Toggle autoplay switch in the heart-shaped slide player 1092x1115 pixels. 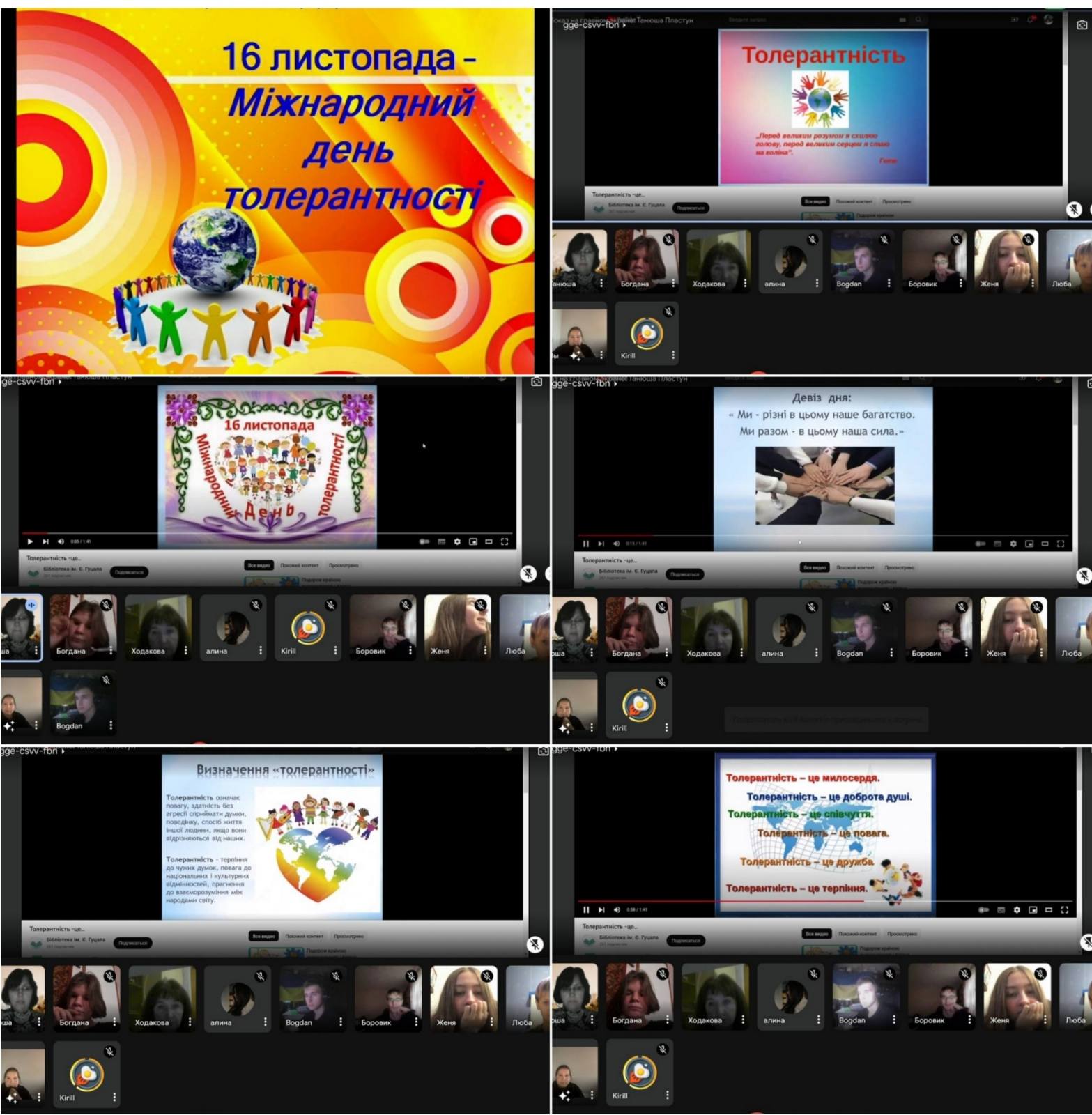tap(424, 541)
